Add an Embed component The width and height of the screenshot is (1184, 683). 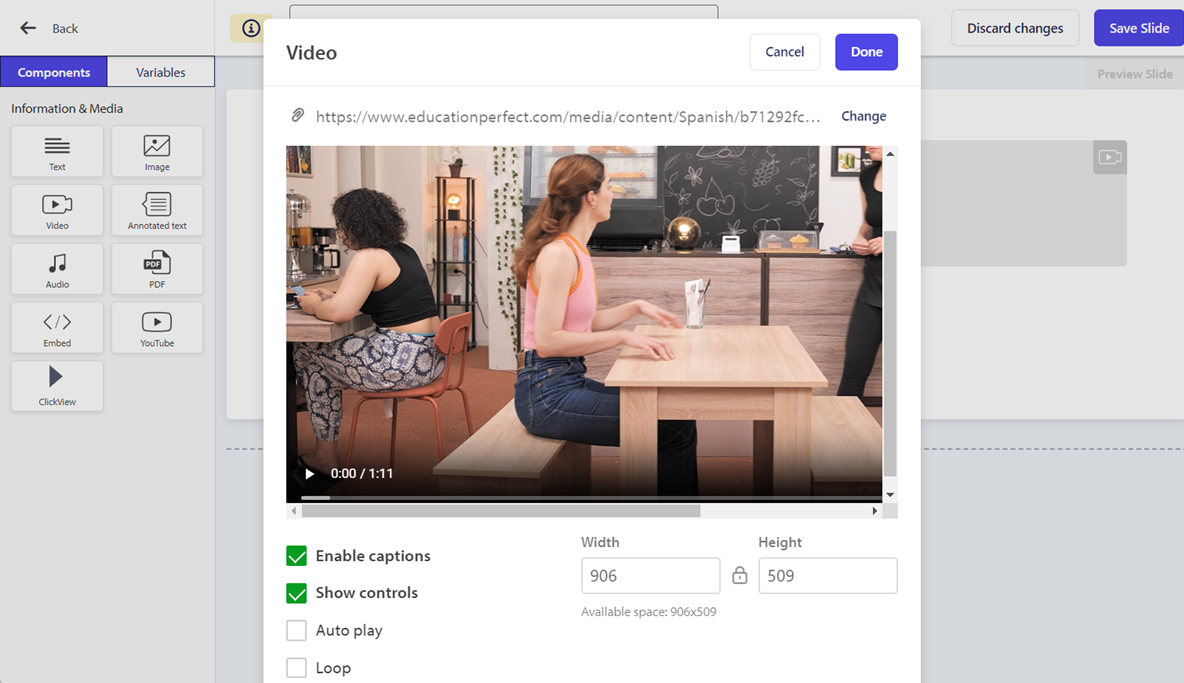click(x=57, y=328)
